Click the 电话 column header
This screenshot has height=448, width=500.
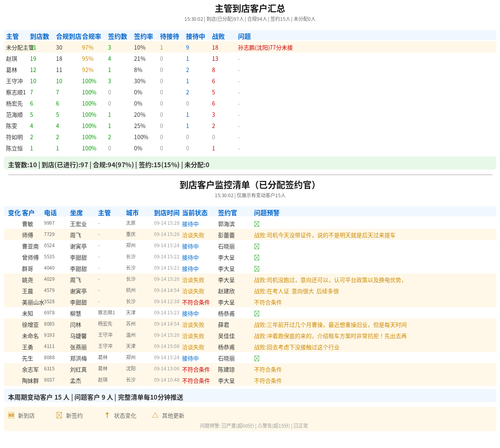click(x=50, y=213)
